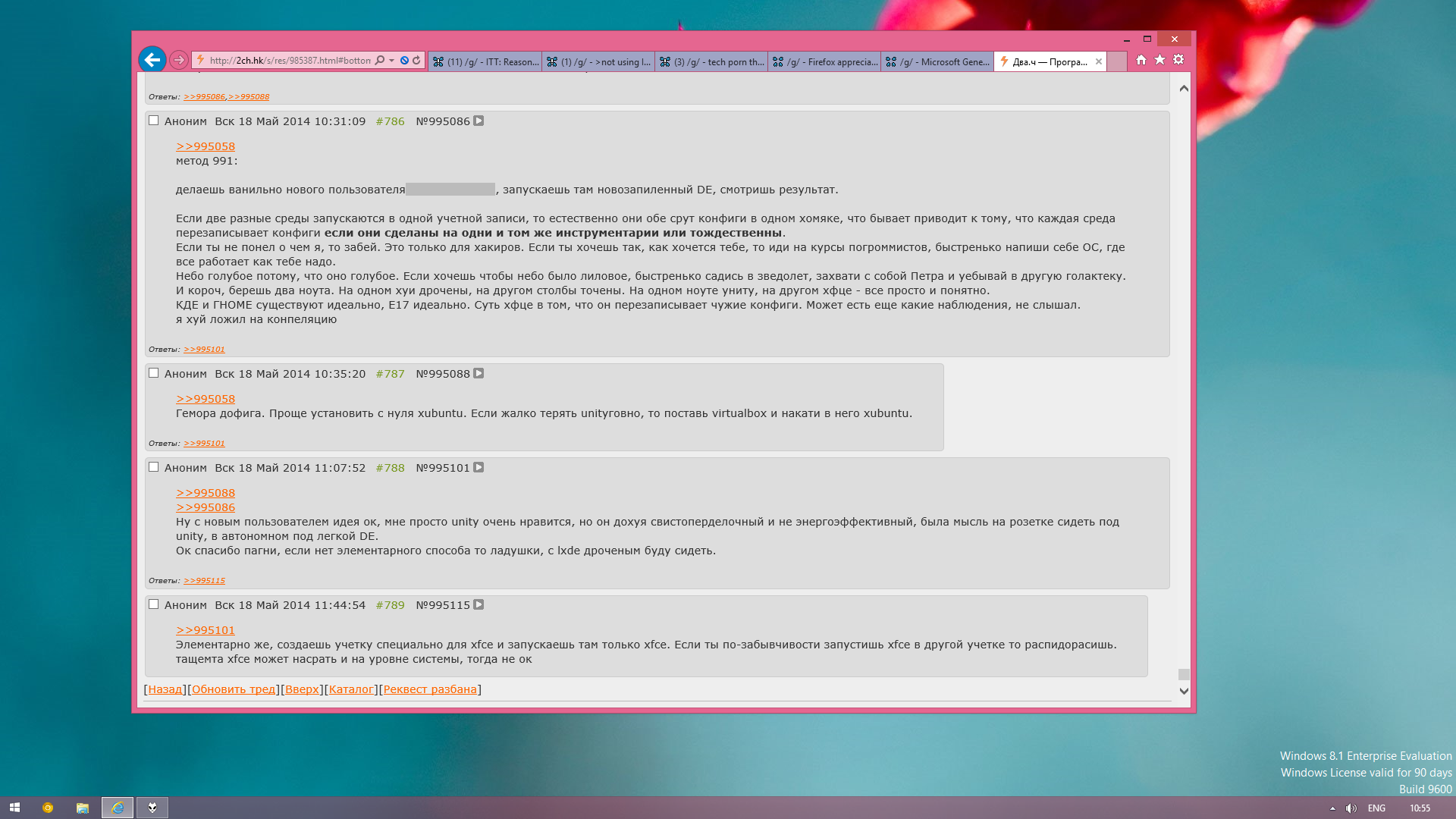Click the 'Обновить тред' link

coord(234,689)
